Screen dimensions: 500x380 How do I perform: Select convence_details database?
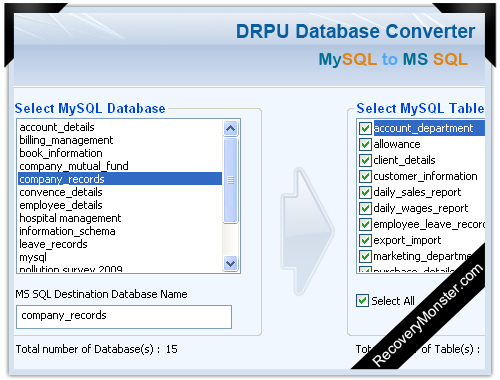tap(120, 192)
